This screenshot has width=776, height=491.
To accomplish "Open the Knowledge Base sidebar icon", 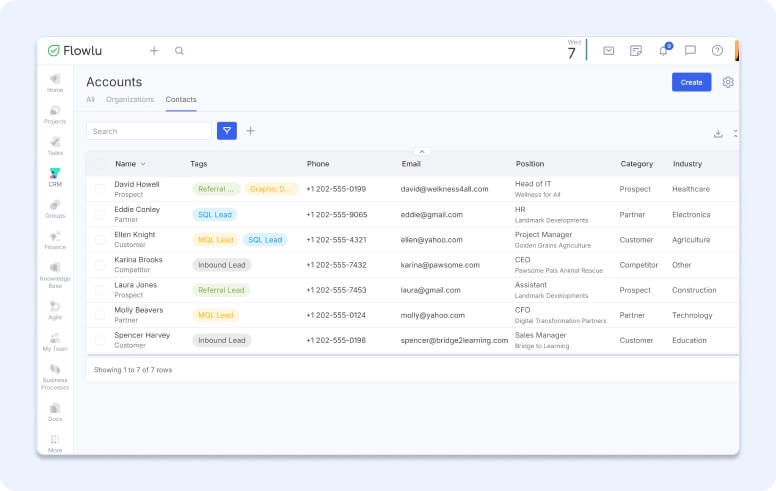I will (x=55, y=275).
